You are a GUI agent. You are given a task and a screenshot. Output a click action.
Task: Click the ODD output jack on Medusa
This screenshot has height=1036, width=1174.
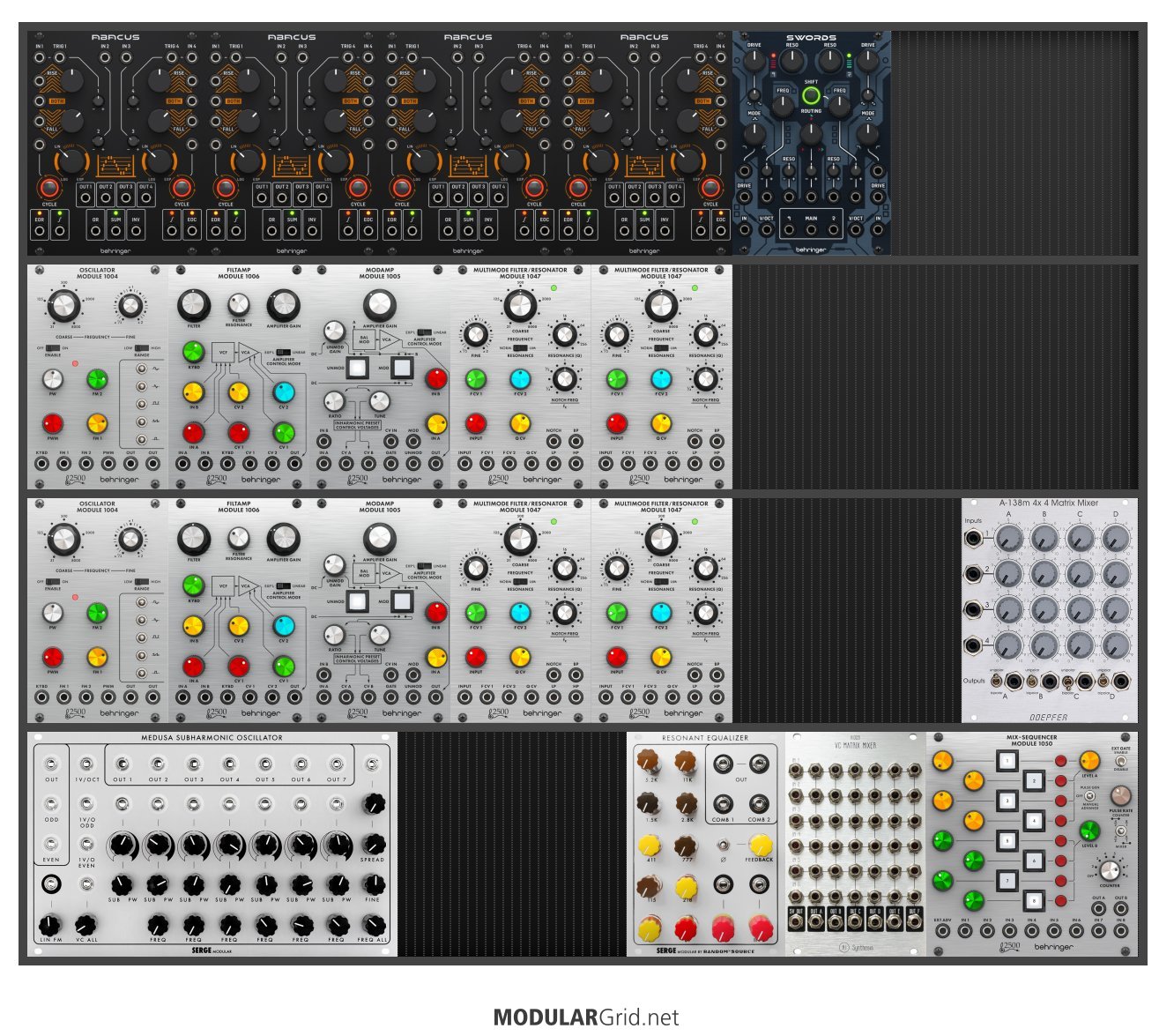51,804
